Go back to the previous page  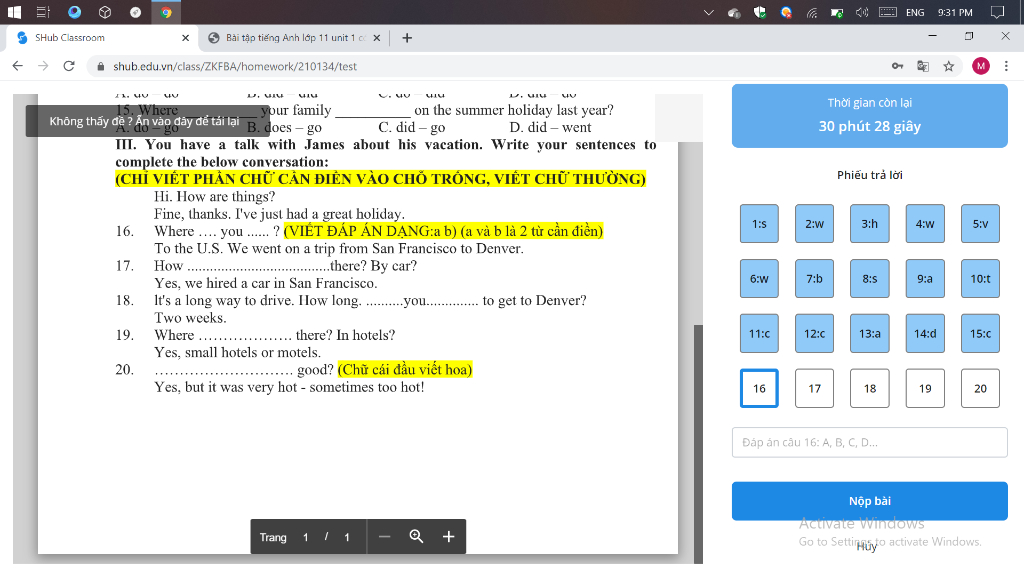18,66
